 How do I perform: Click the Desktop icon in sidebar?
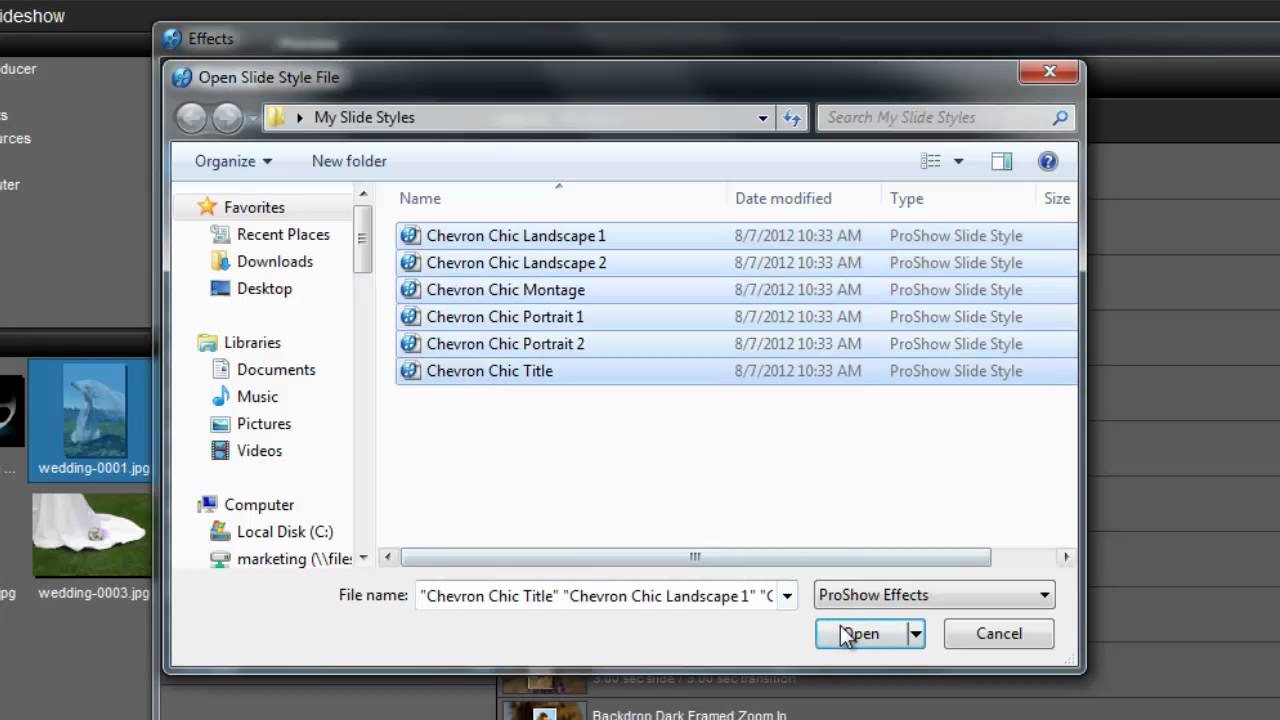click(x=221, y=288)
